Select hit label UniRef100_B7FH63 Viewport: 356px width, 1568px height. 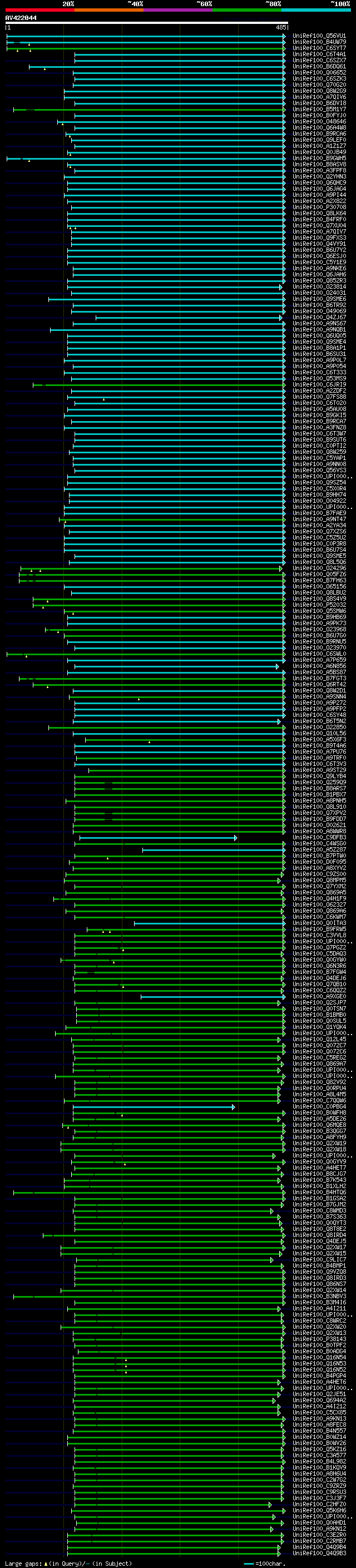click(x=319, y=581)
